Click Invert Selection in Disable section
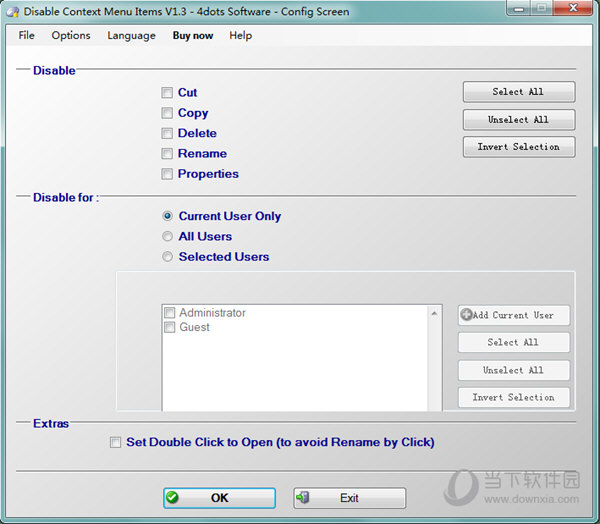The image size is (600, 524). tap(518, 147)
